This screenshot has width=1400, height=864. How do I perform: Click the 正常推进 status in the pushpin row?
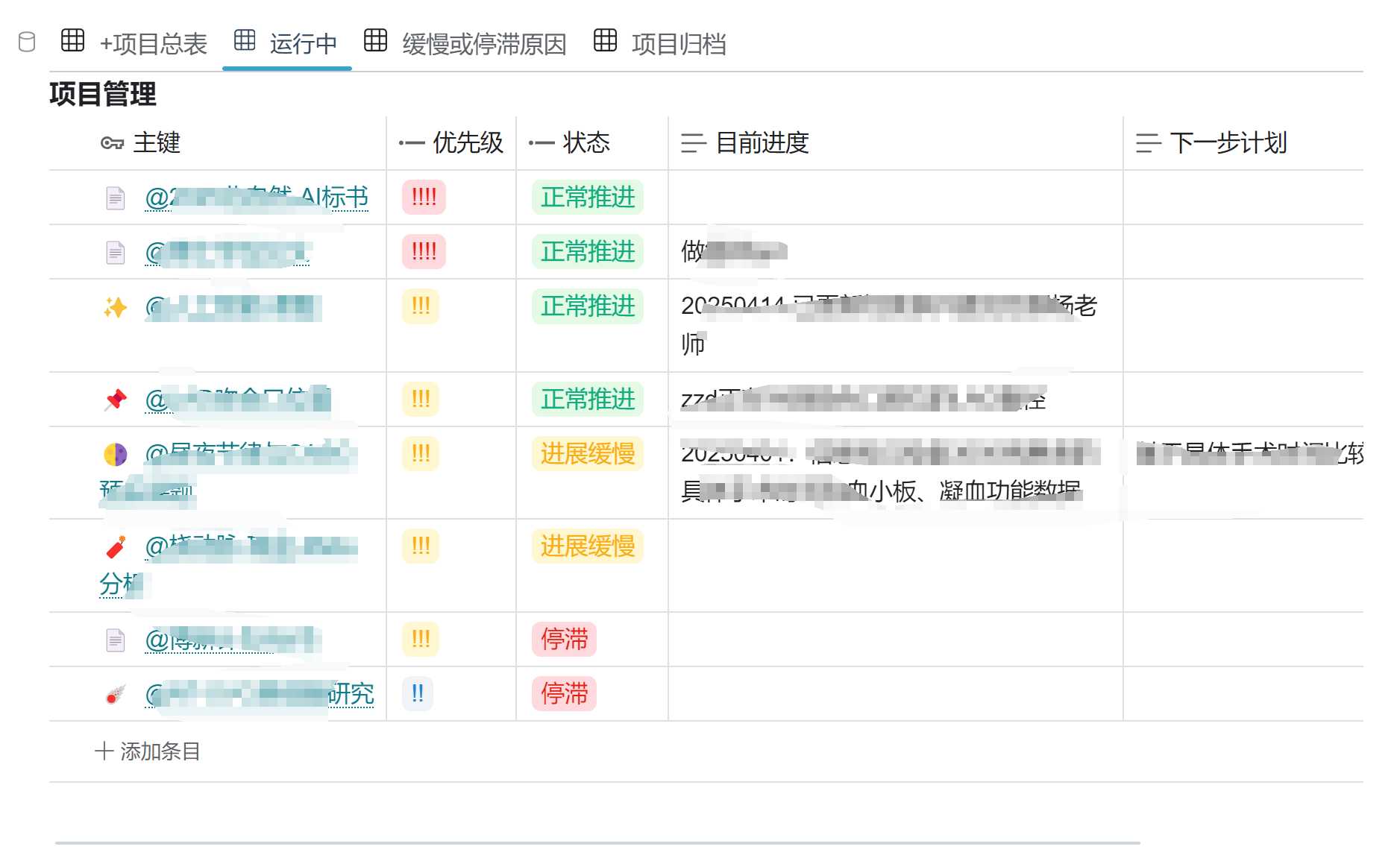coord(588,400)
